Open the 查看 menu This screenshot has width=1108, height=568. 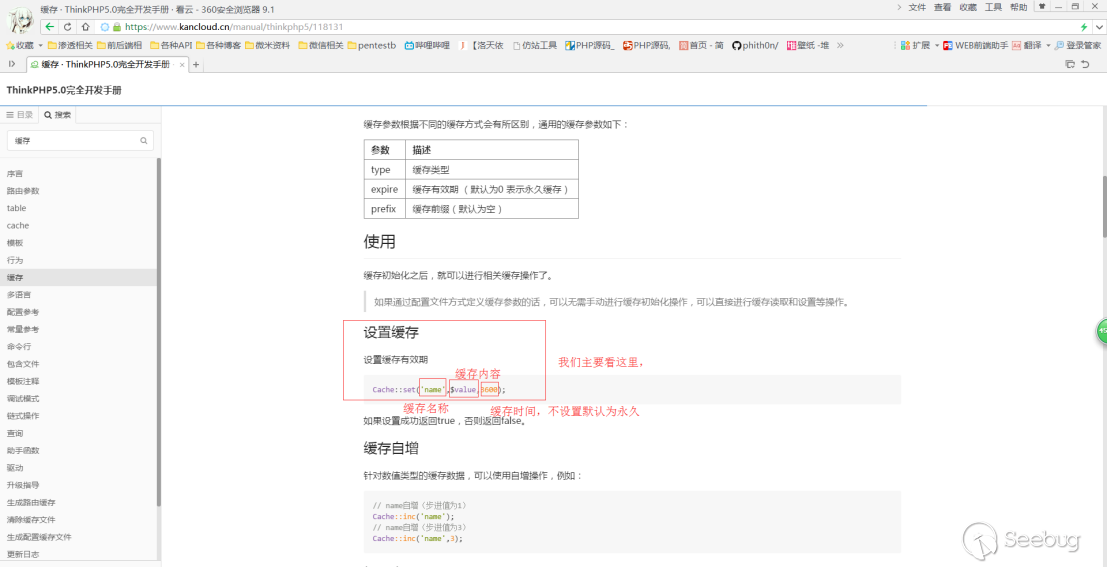tap(943, 7)
